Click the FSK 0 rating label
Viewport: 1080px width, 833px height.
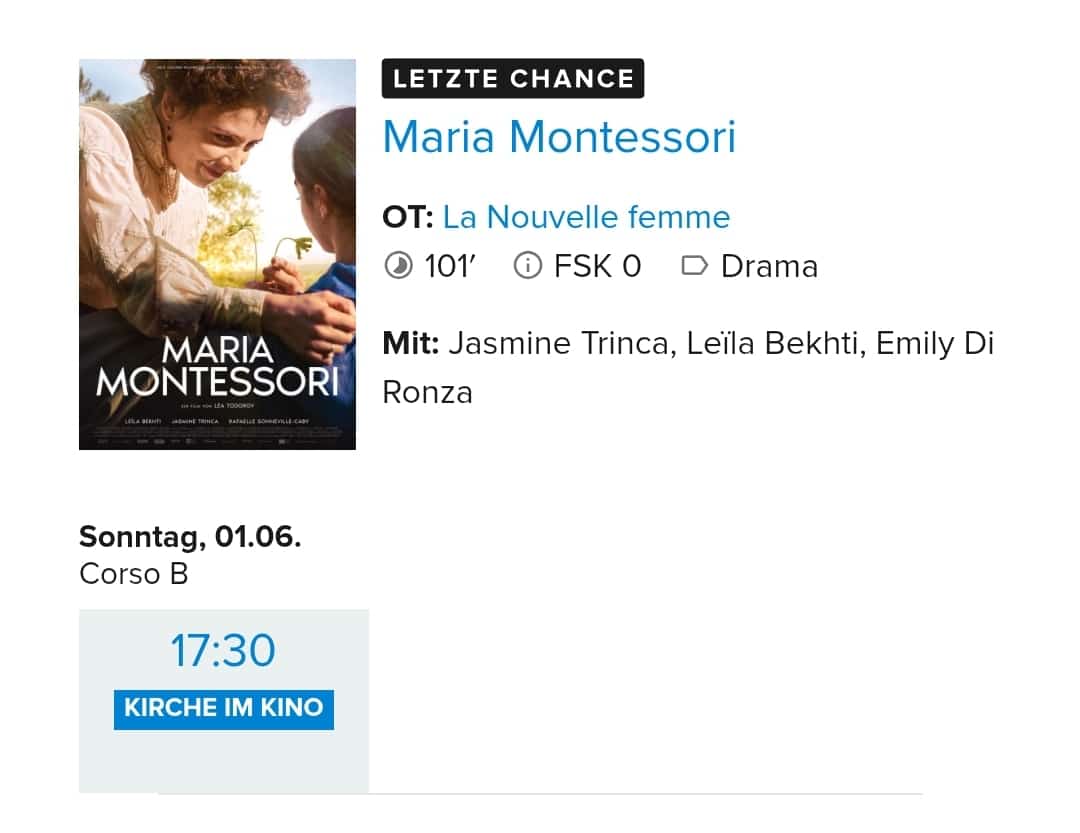597,266
